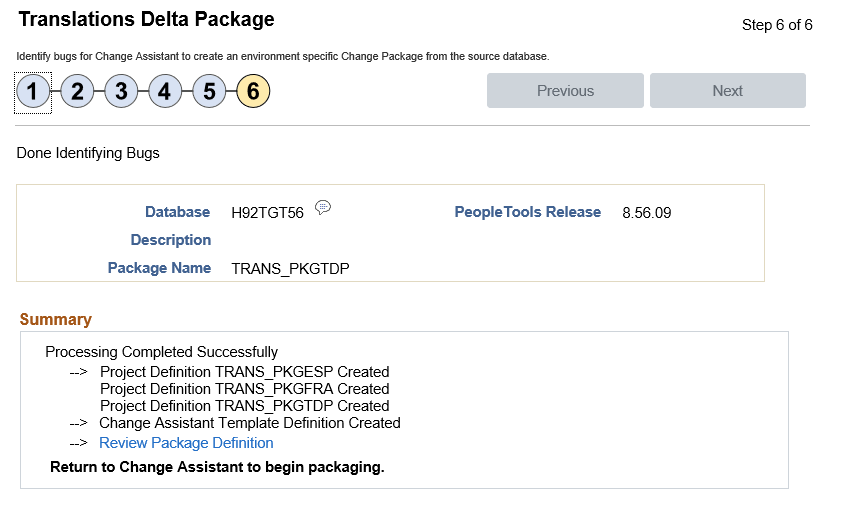Viewport: 844px width, 508px height.
Task: Select the database value H92TGT56
Action: click(x=268, y=213)
